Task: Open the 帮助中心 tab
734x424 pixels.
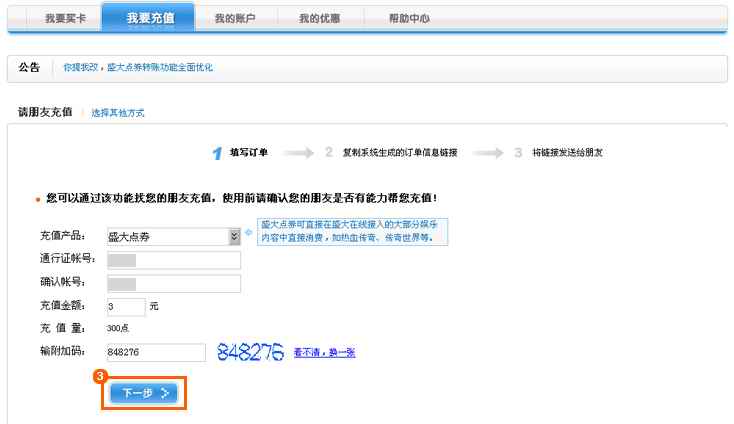Action: pyautogui.click(x=409, y=19)
